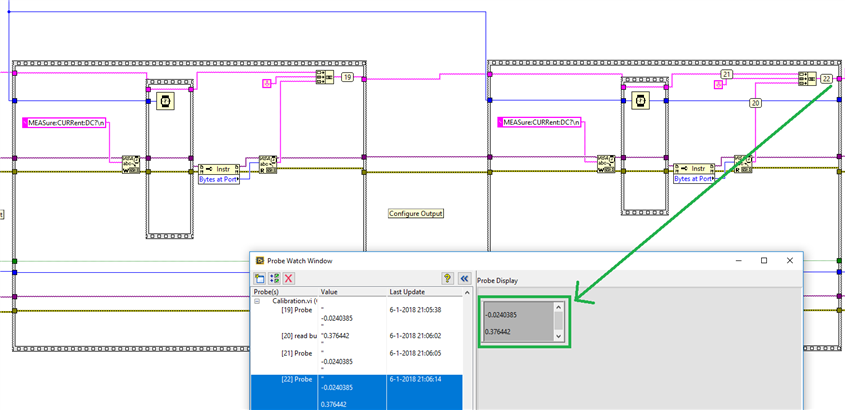Select the Wait (ms) timer in left sequence
Image resolution: width=845 pixels, height=410 pixels.
click(x=166, y=101)
